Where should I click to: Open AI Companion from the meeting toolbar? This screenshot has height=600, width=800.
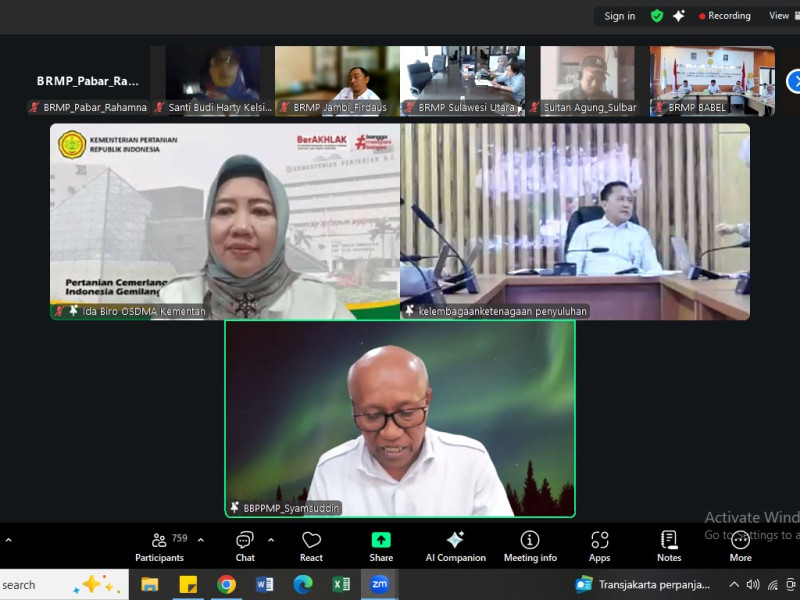(x=455, y=546)
